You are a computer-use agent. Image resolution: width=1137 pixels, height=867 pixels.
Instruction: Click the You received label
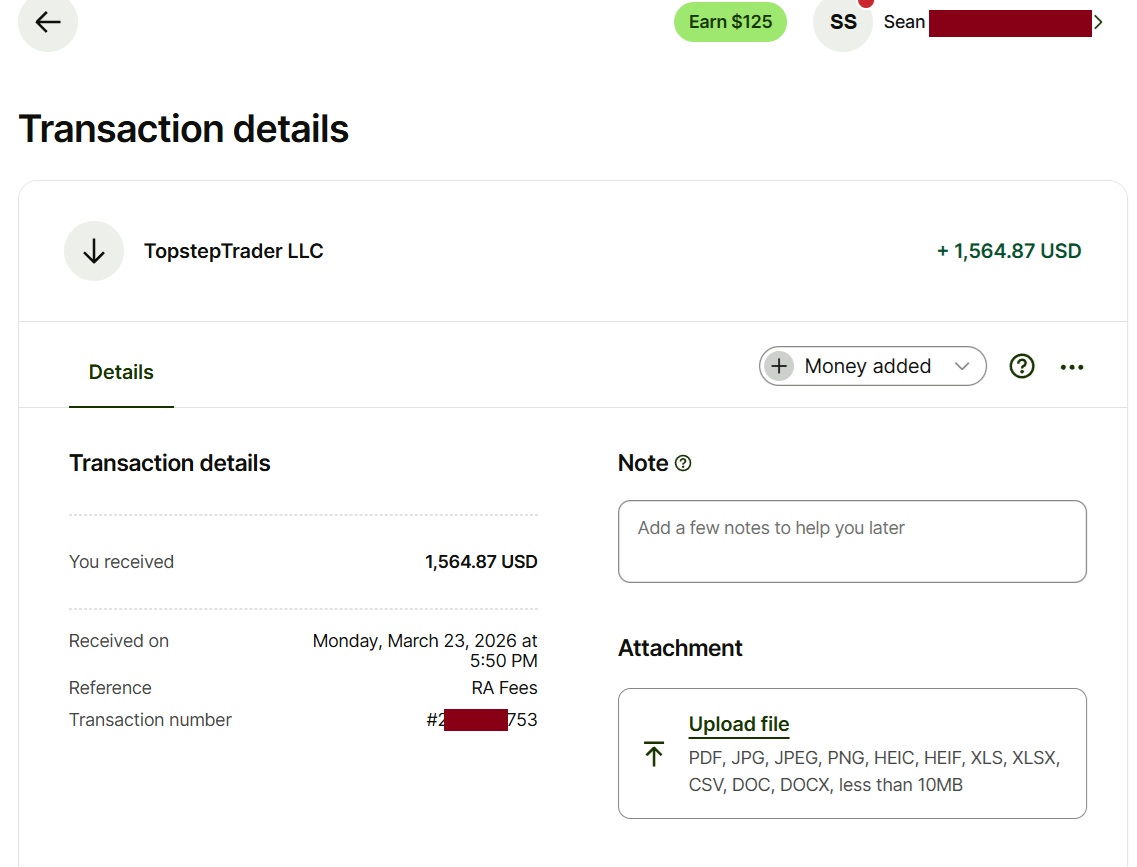(x=121, y=562)
